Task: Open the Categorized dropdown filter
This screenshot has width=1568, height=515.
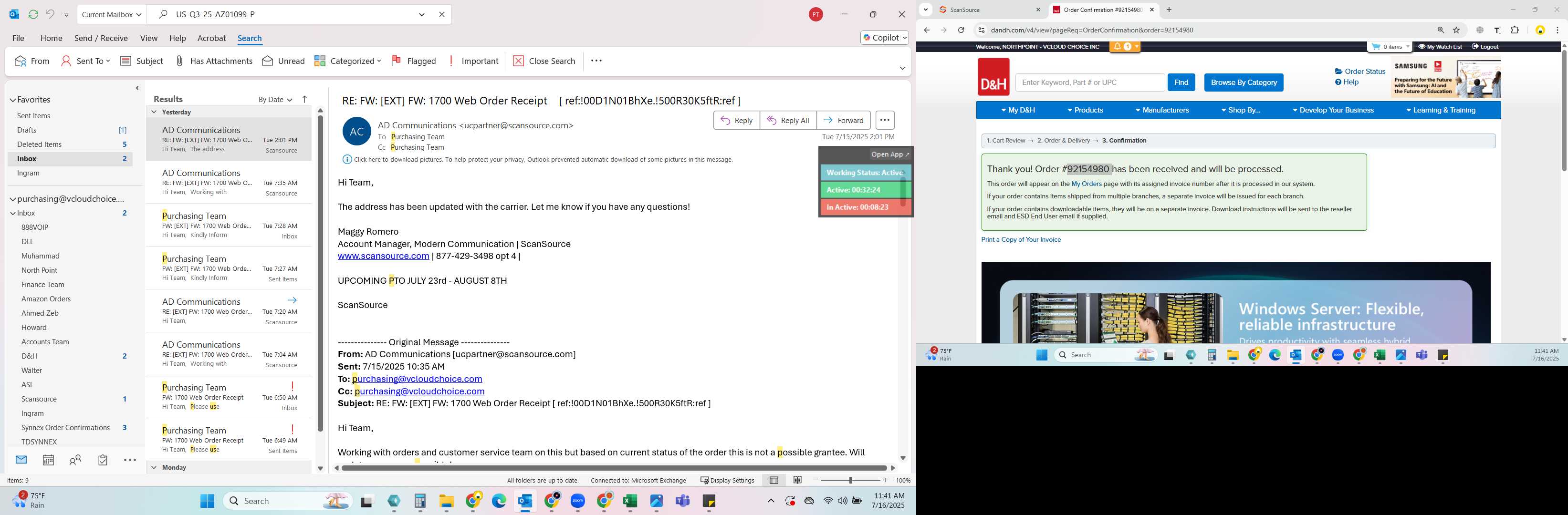Action: 347,61
